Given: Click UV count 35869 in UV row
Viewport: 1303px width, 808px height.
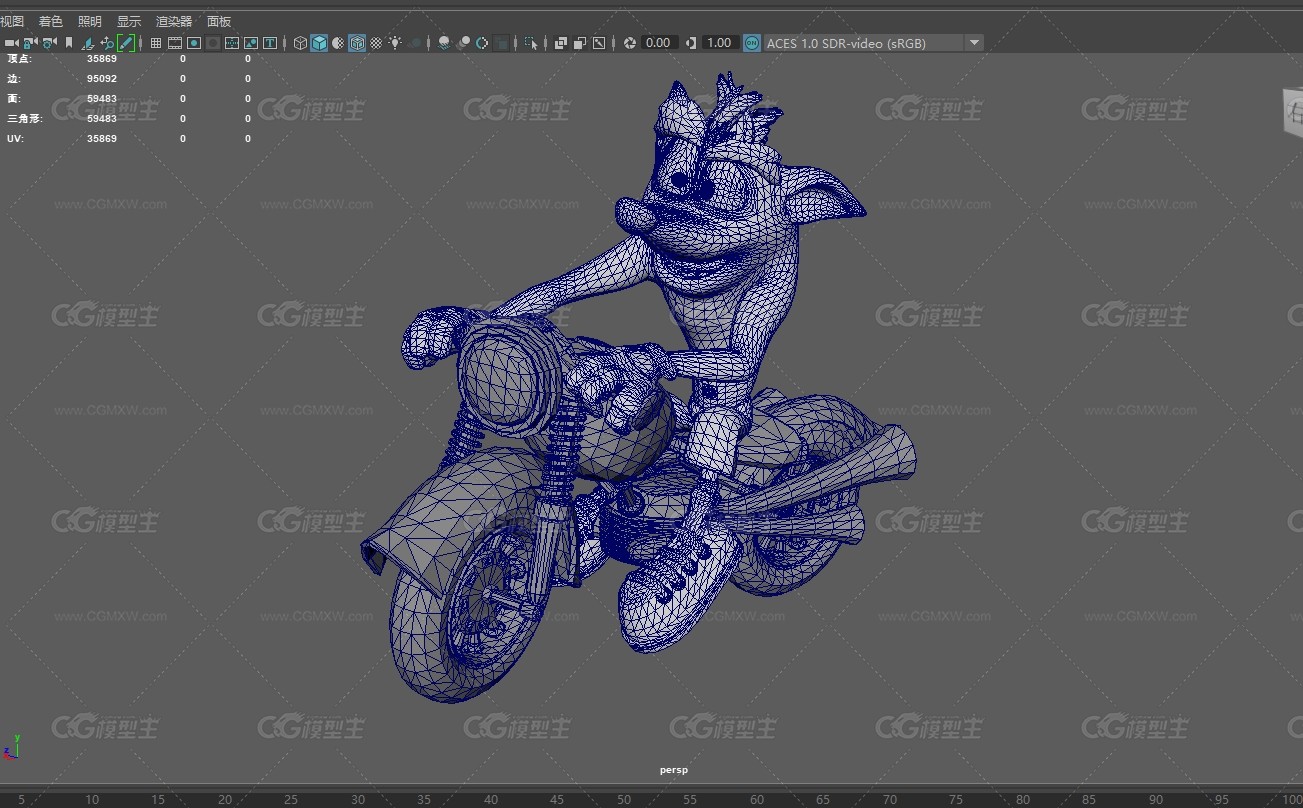Looking at the screenshot, I should point(102,139).
